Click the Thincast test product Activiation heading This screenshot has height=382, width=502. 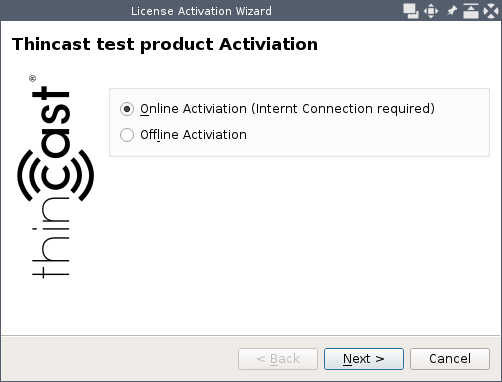(165, 44)
